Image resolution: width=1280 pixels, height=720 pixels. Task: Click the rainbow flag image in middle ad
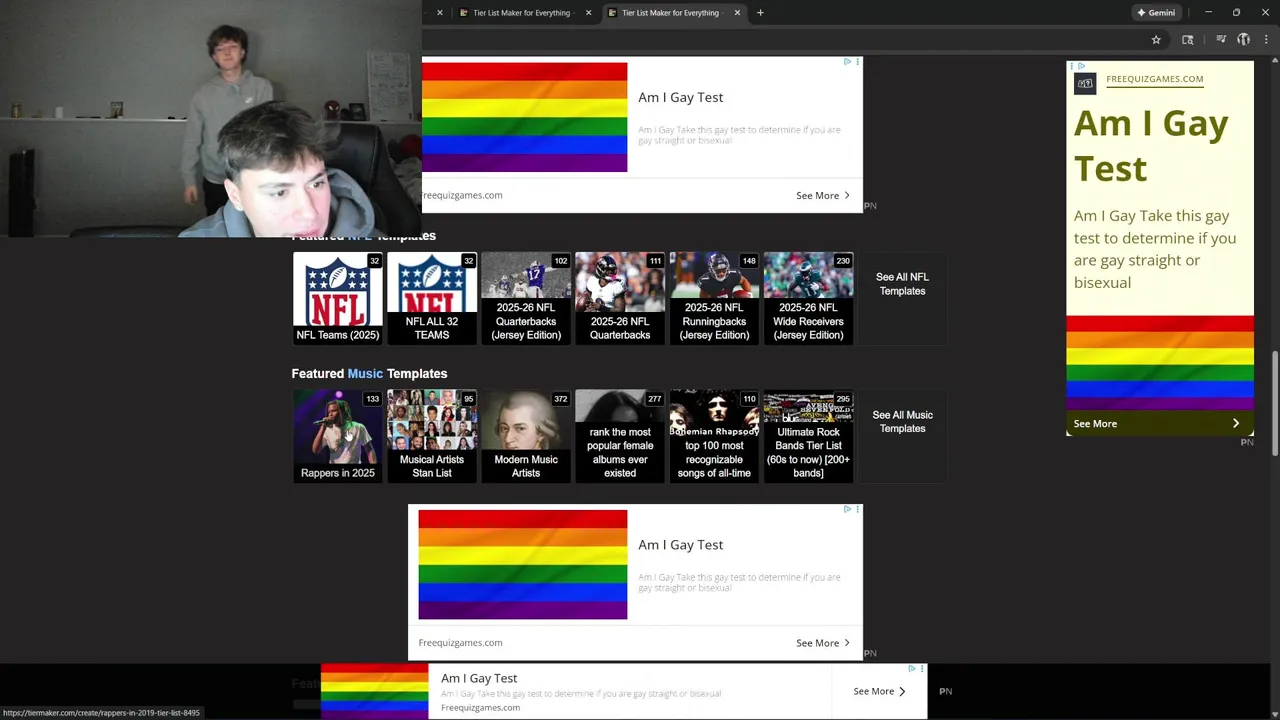coord(523,565)
